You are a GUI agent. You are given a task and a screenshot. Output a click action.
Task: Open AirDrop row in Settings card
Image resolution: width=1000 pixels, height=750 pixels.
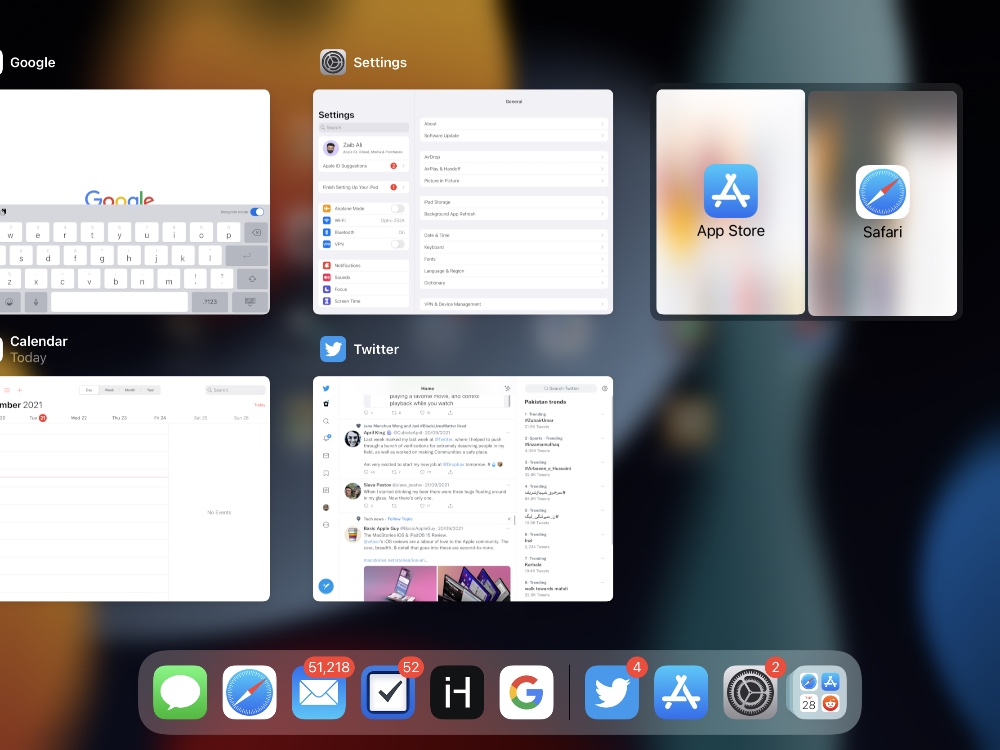tap(513, 157)
